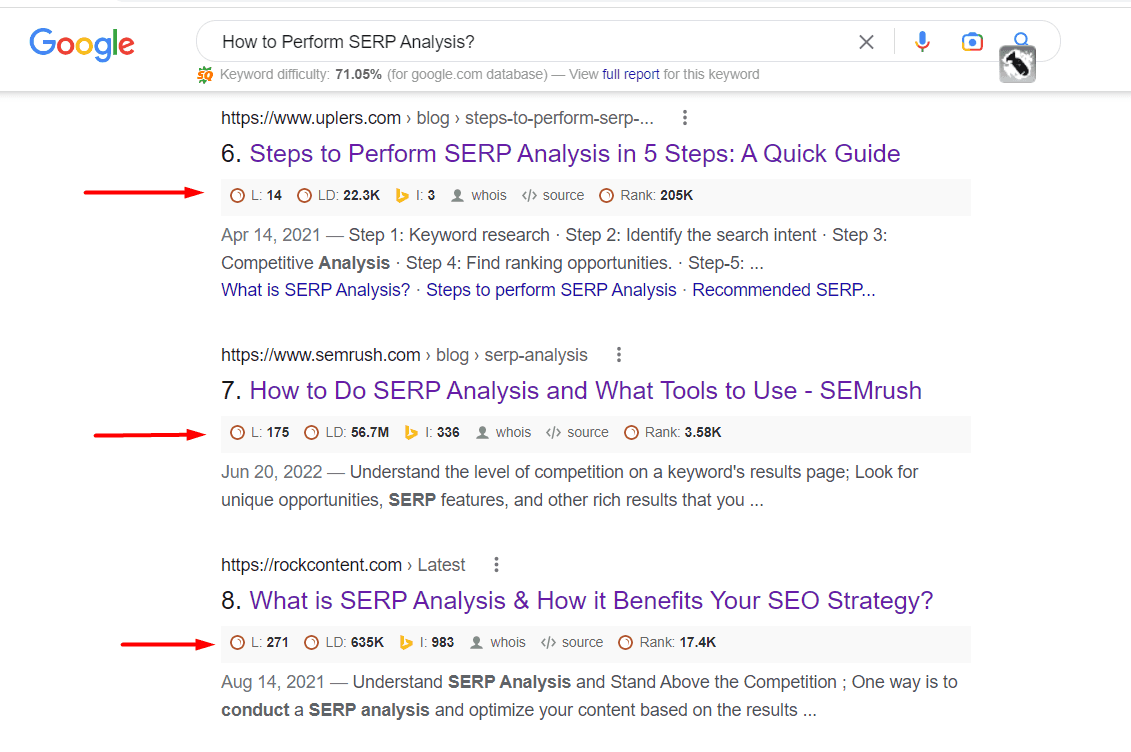The image size is (1131, 752).
Task: View source for uplers result
Action: click(x=553, y=195)
